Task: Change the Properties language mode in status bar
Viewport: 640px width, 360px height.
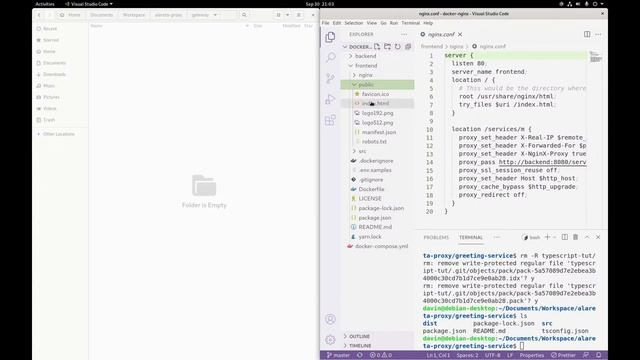Action: pos(531,355)
